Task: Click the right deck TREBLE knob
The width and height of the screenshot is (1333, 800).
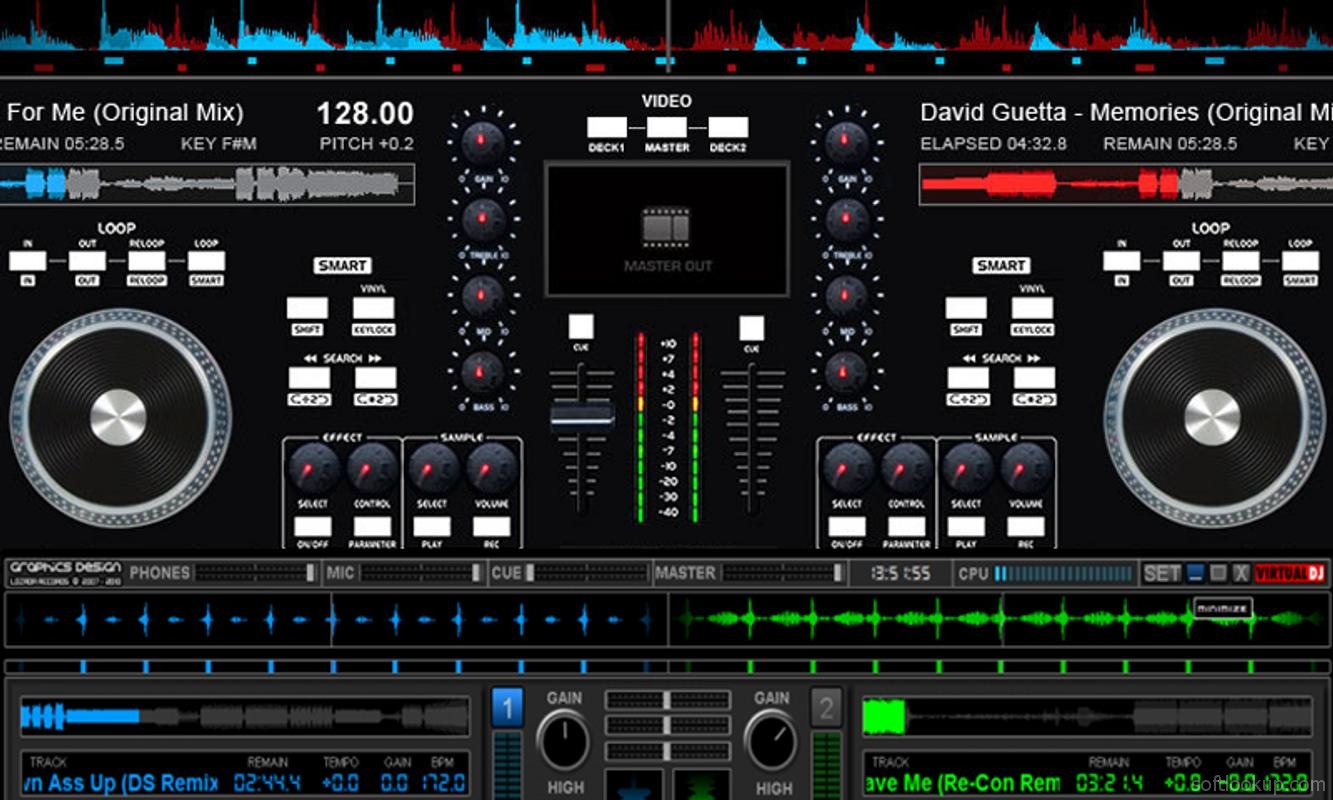Action: point(846,218)
